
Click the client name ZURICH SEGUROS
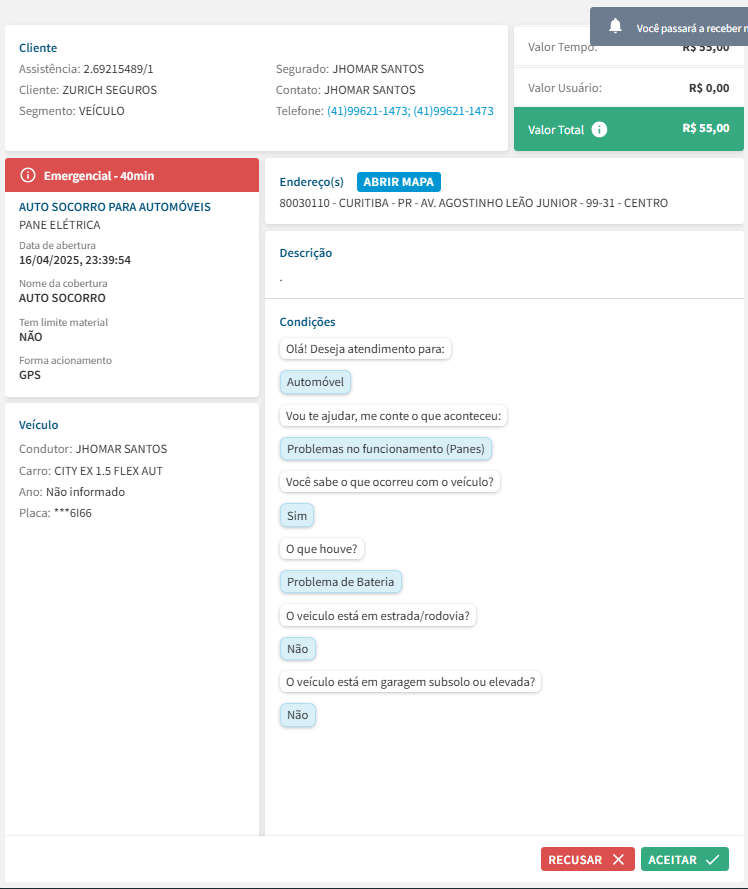(109, 90)
